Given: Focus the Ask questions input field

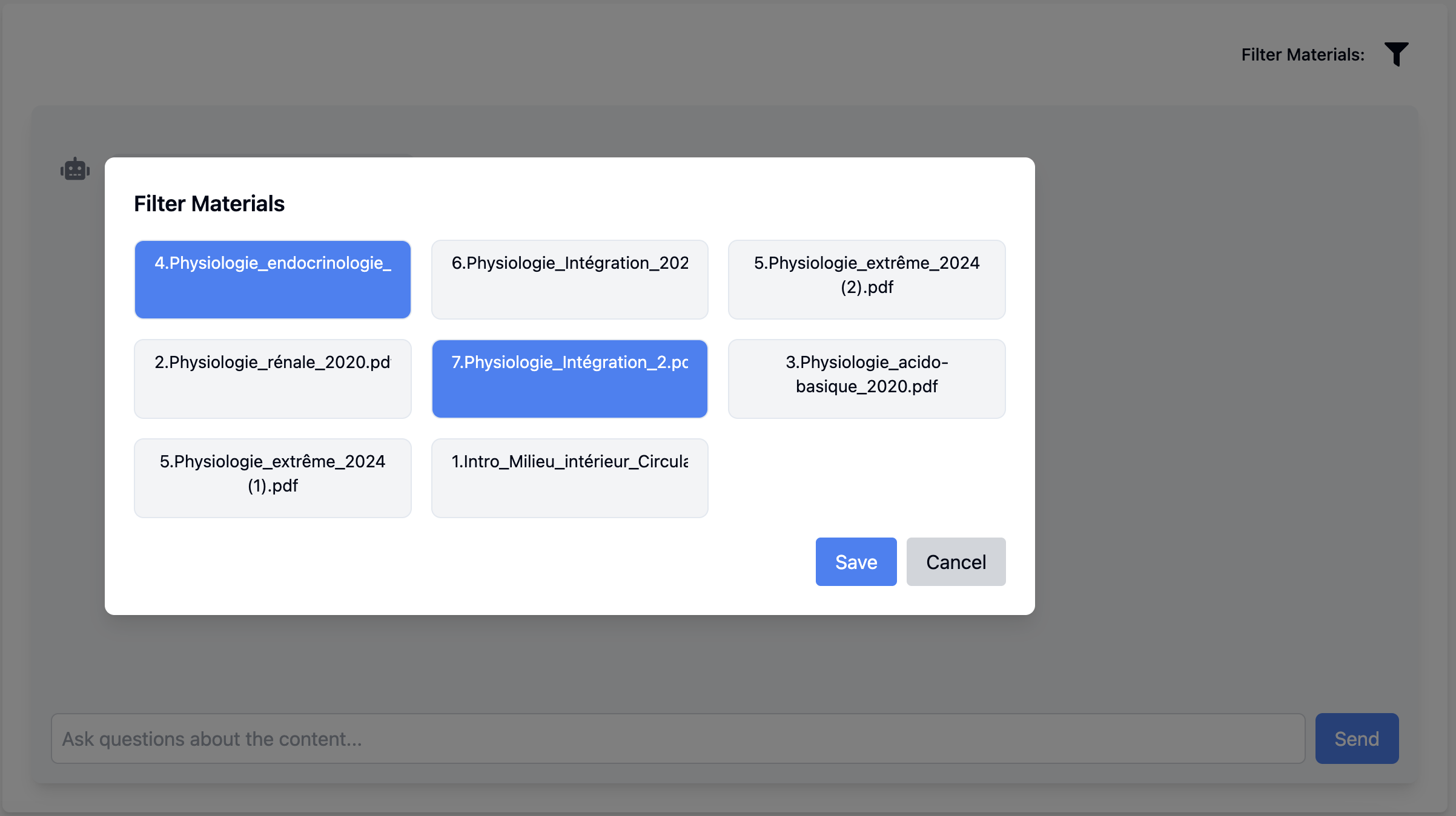Looking at the screenshot, I should coord(677,739).
